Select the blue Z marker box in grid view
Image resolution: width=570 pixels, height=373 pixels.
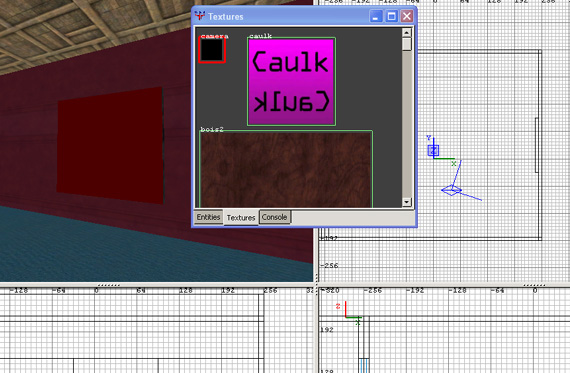[433, 150]
